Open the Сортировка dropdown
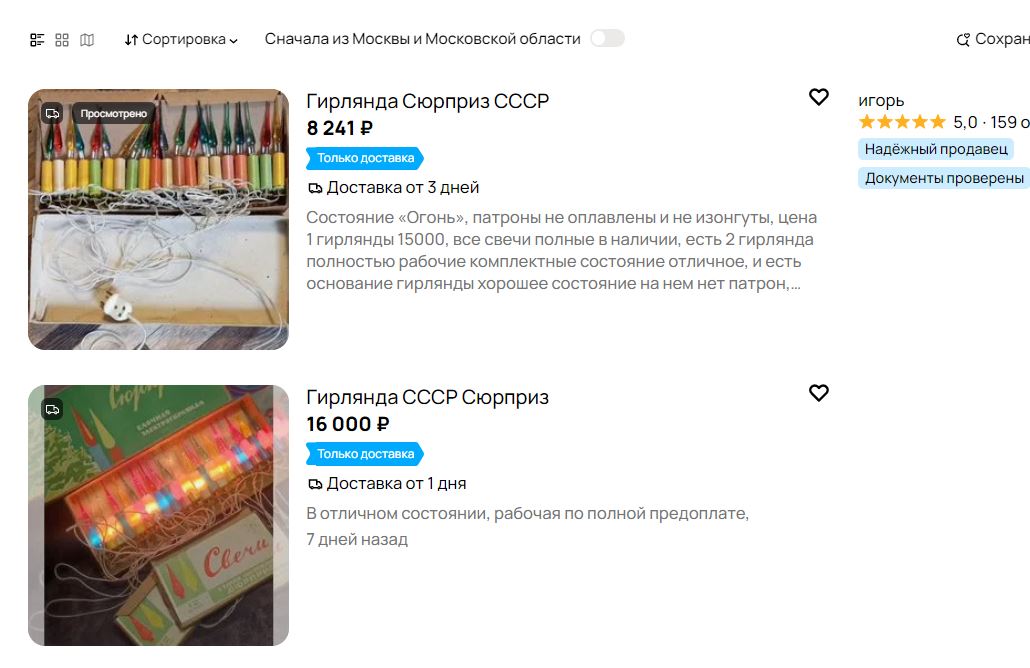 [x=181, y=40]
